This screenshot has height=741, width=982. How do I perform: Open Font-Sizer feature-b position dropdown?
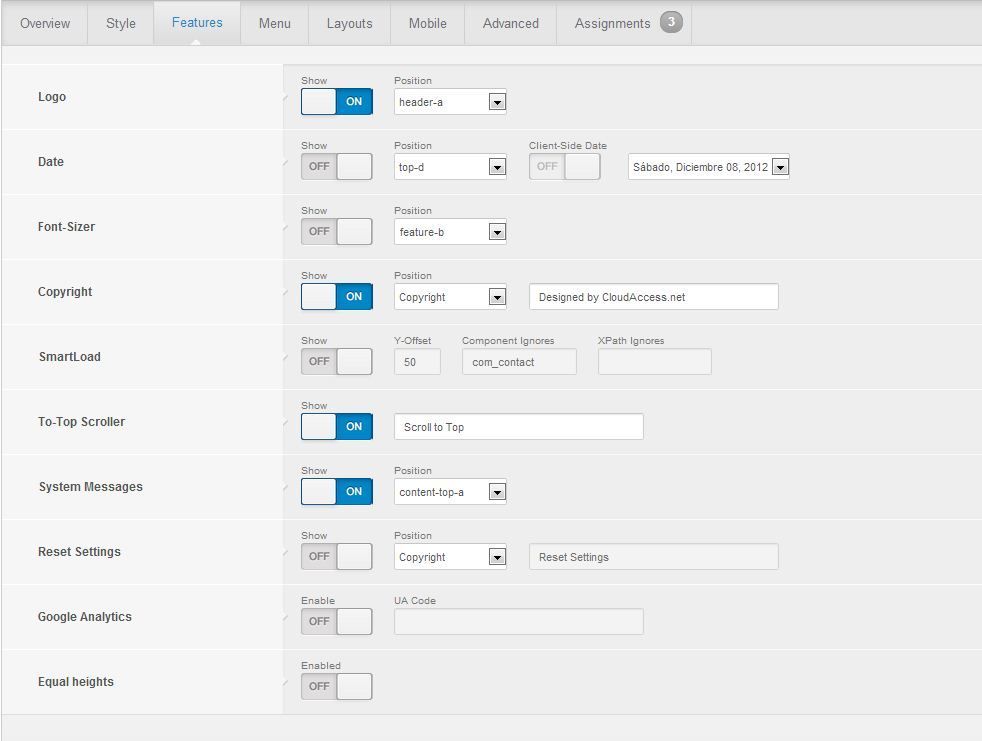[x=450, y=232]
